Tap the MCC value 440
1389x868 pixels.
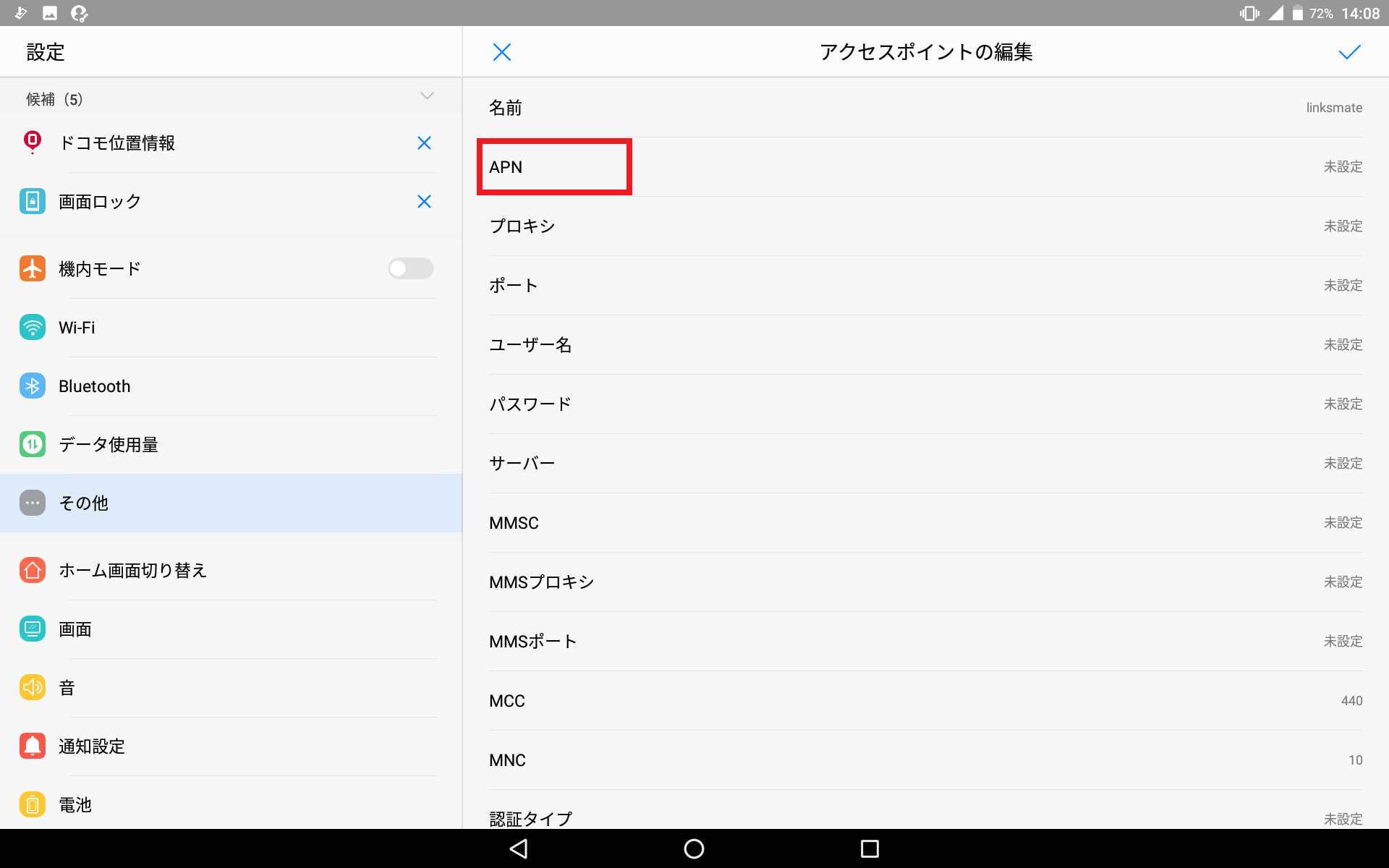point(1351,701)
